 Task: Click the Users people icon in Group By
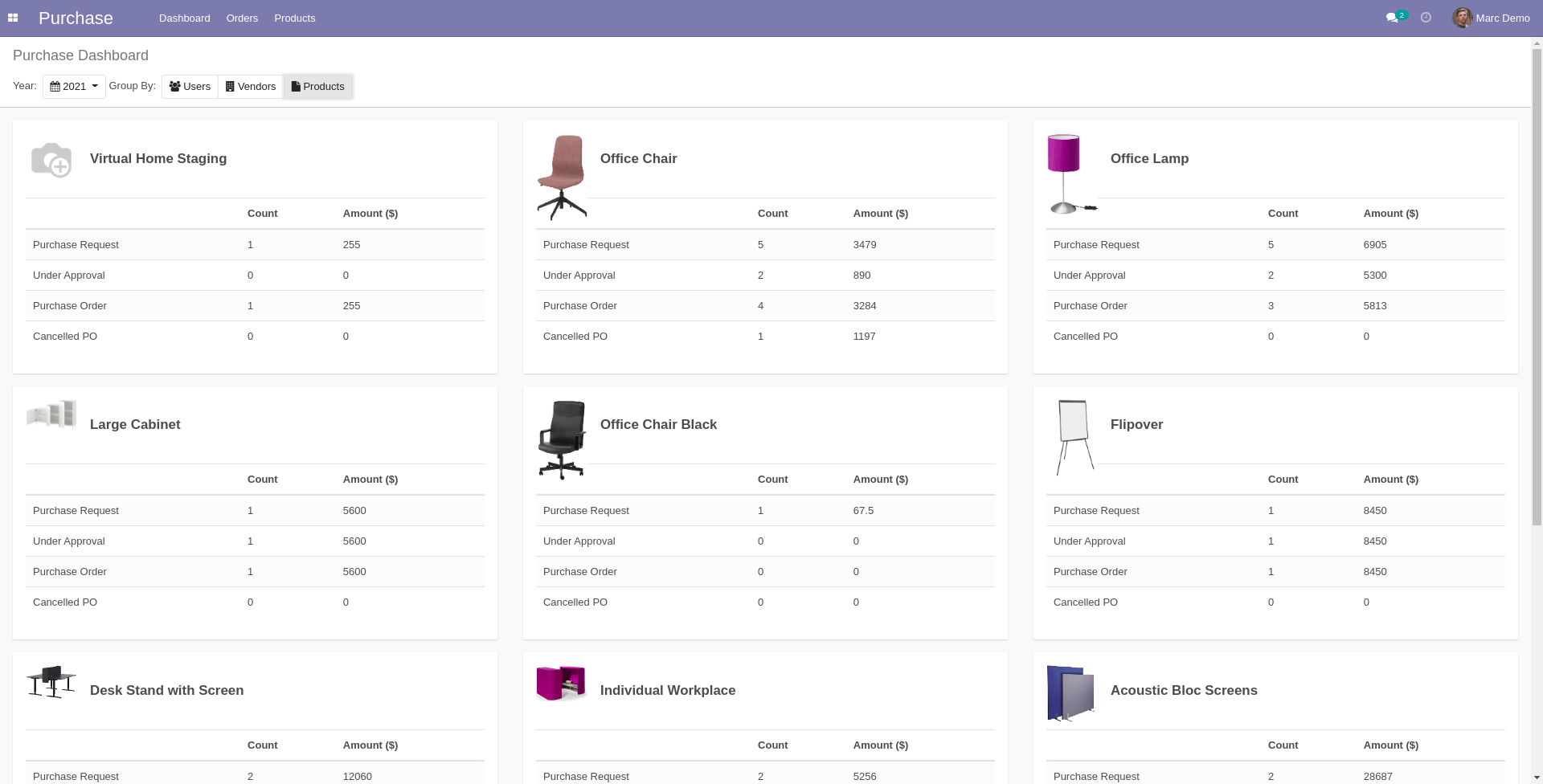coord(174,86)
